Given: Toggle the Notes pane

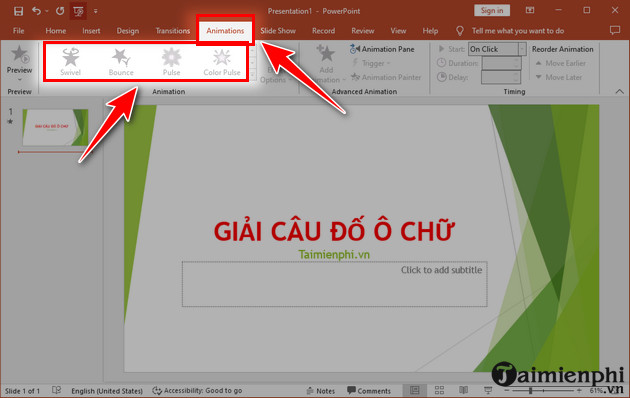Looking at the screenshot, I should [x=320, y=391].
